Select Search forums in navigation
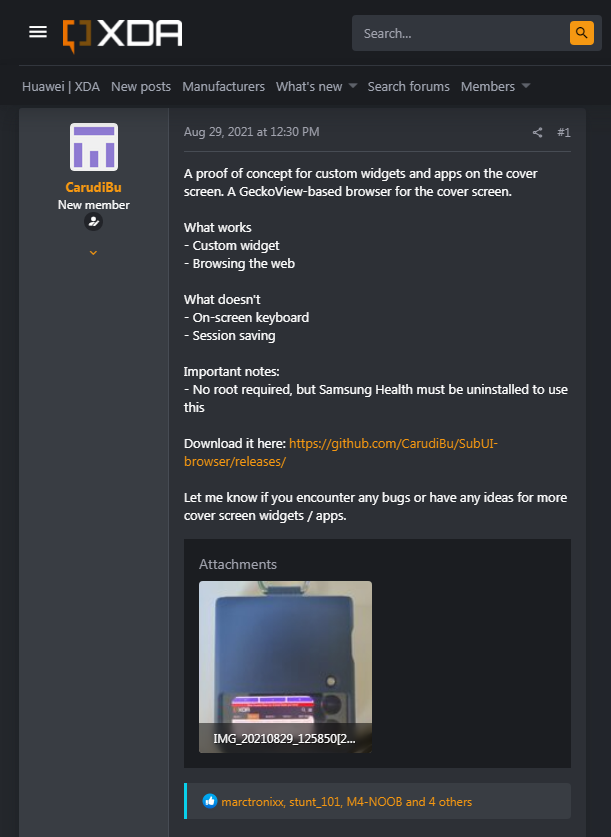Viewport: 611px width, 837px height. [409, 86]
